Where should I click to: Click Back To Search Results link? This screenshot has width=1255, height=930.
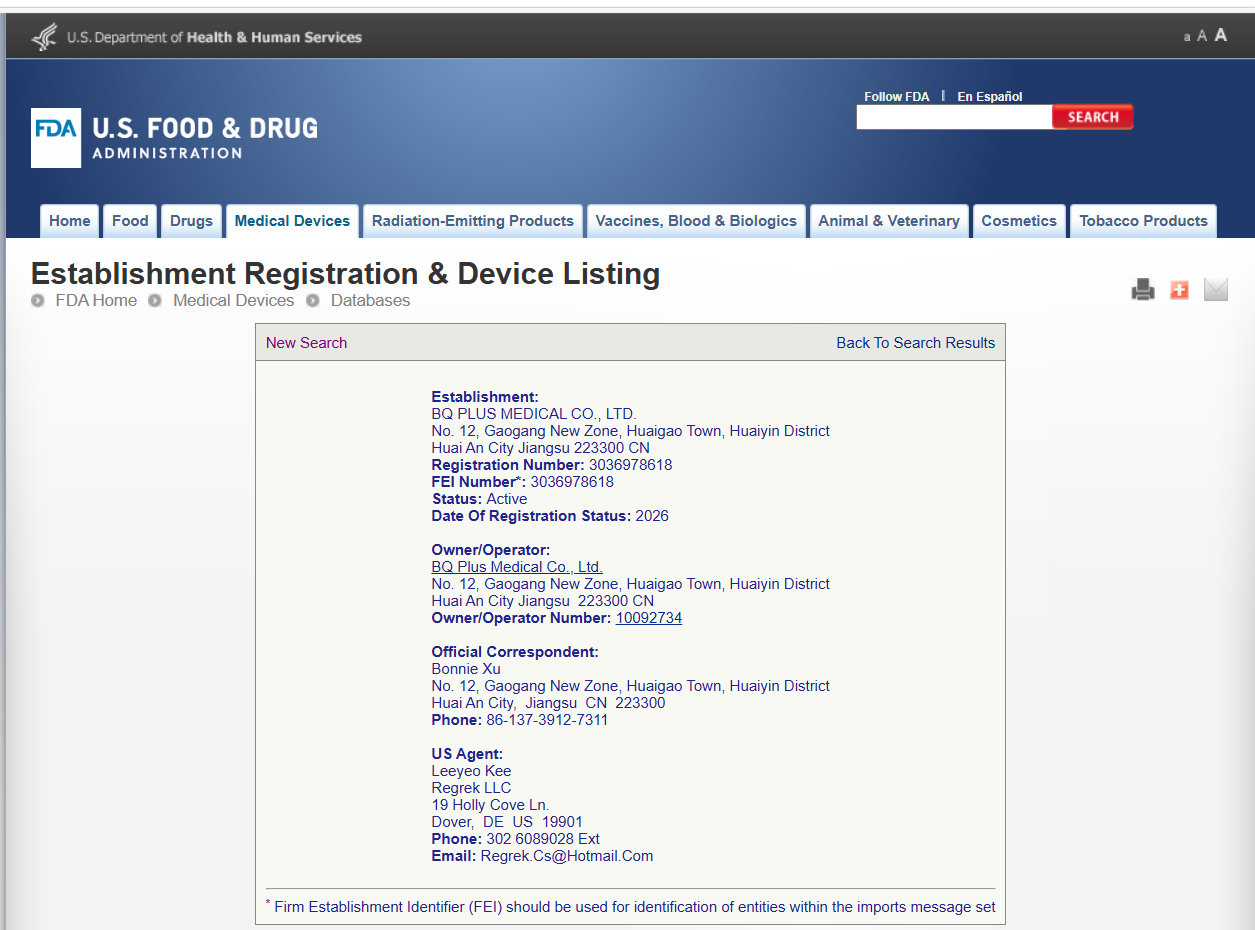[x=916, y=343]
